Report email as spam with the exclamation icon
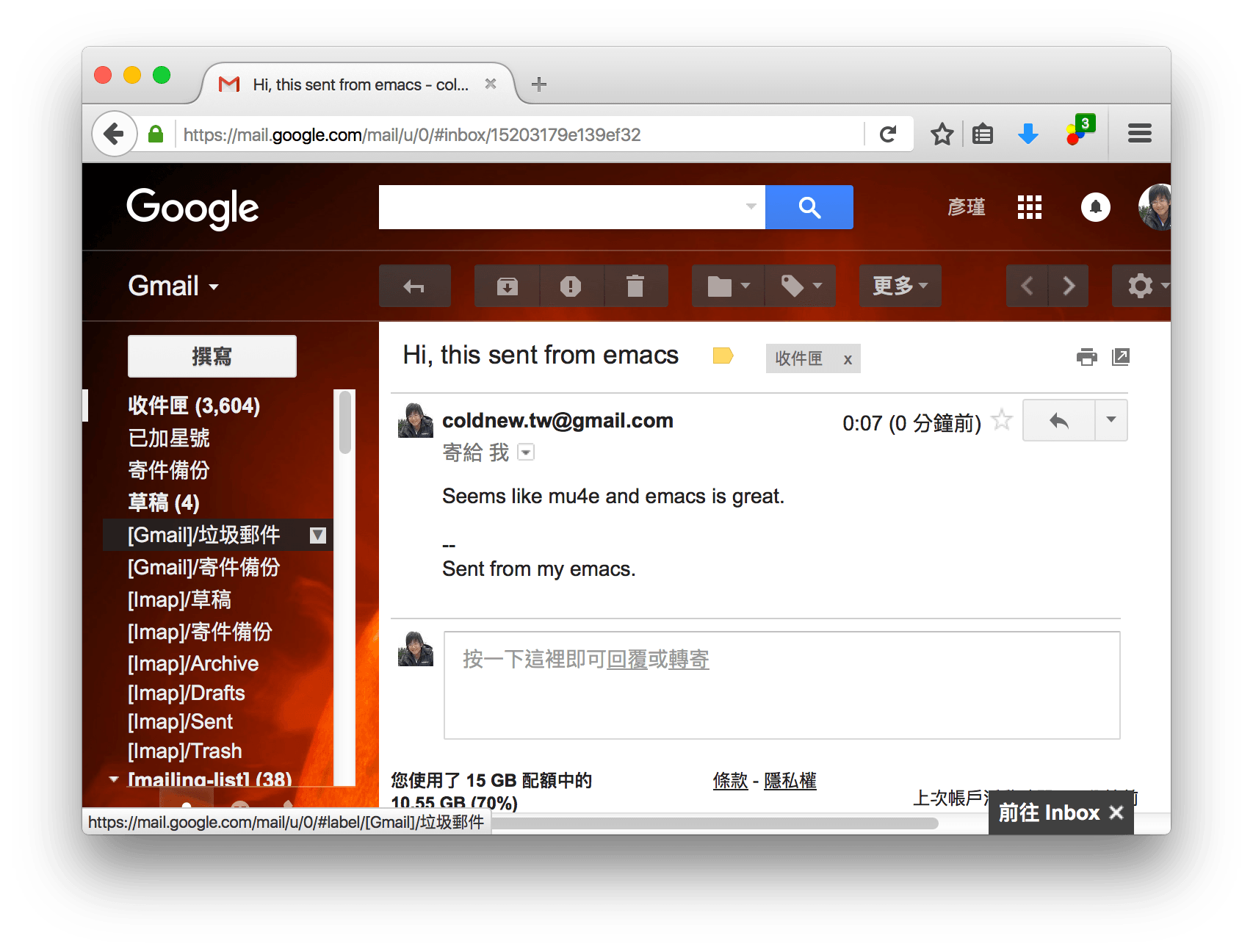The height and width of the screenshot is (952, 1253). [571, 286]
